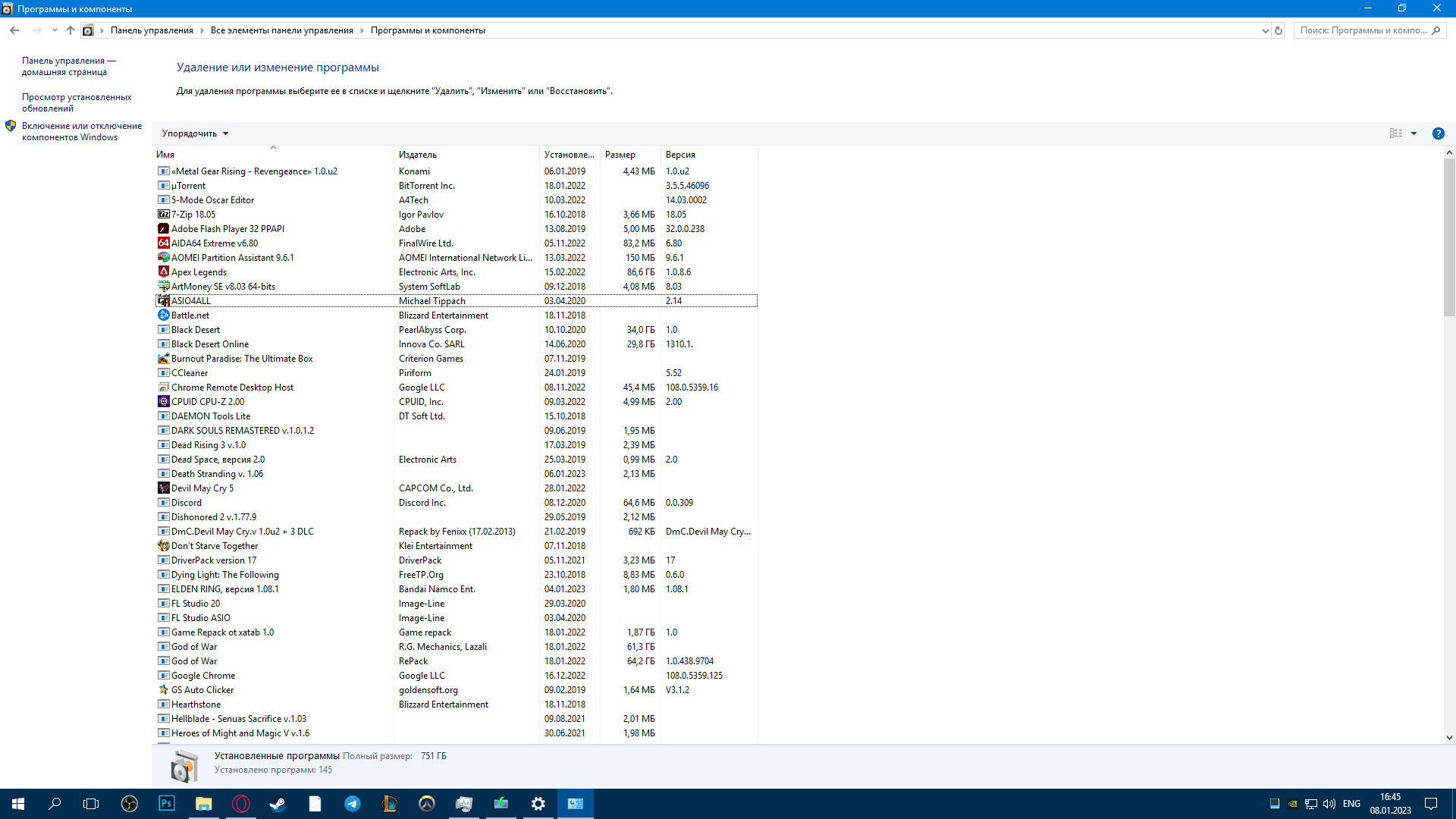Open the Windows Start menu
The width and height of the screenshot is (1456, 819).
[x=18, y=804]
